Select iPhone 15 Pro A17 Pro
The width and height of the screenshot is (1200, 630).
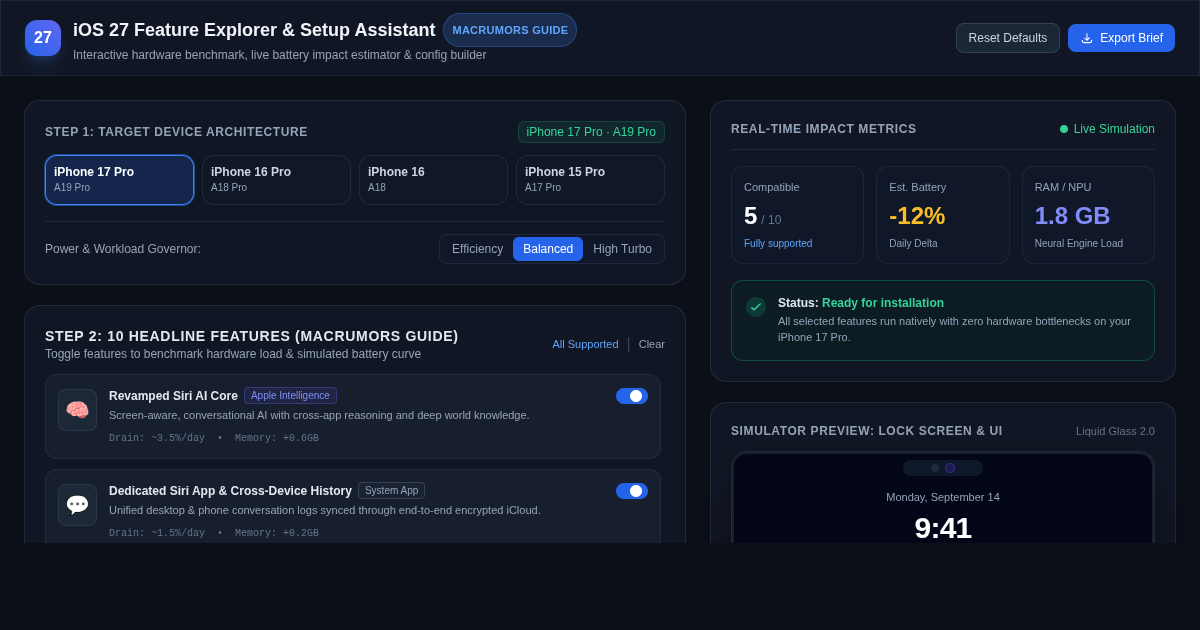(x=590, y=180)
